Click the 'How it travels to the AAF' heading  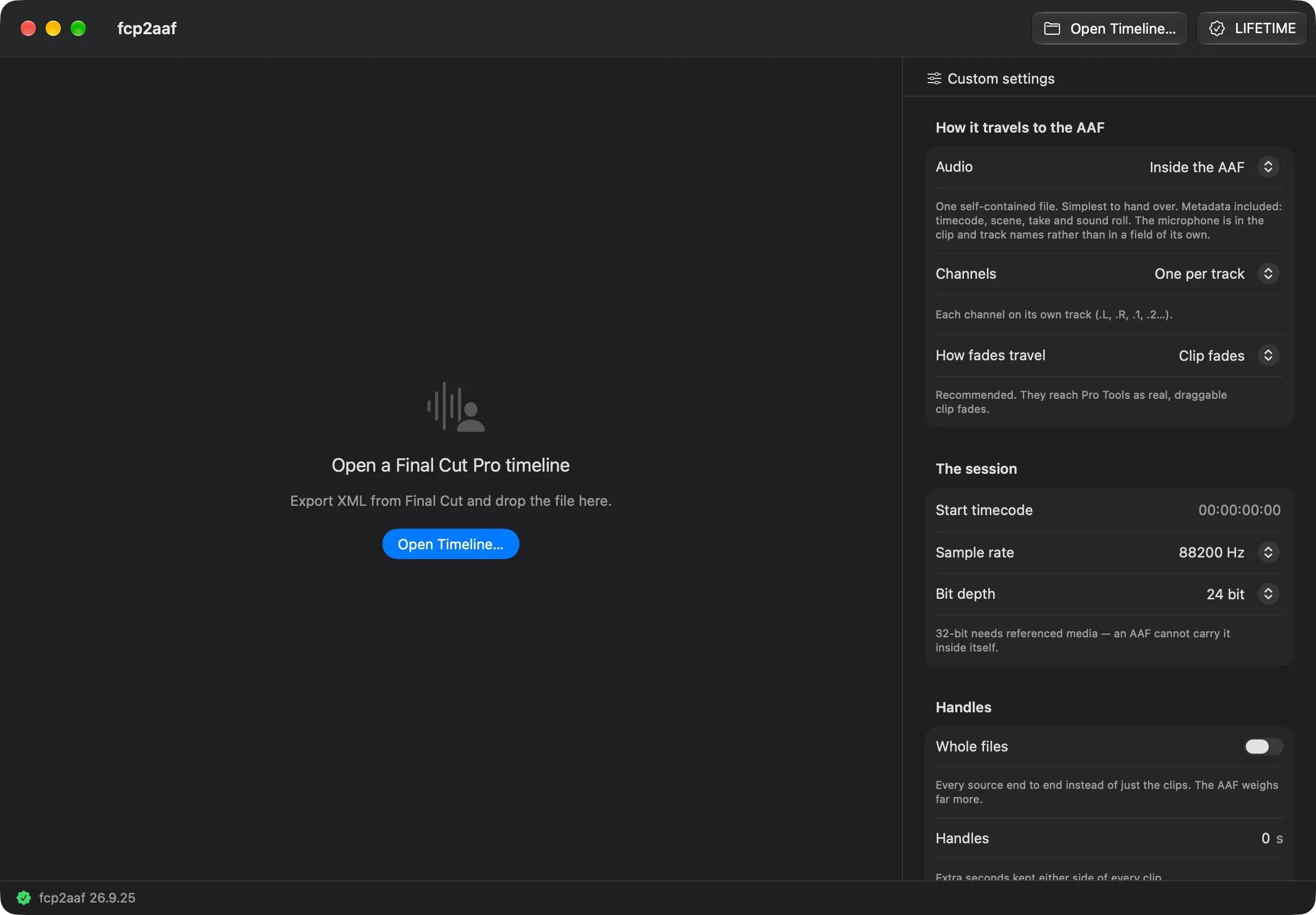1020,127
